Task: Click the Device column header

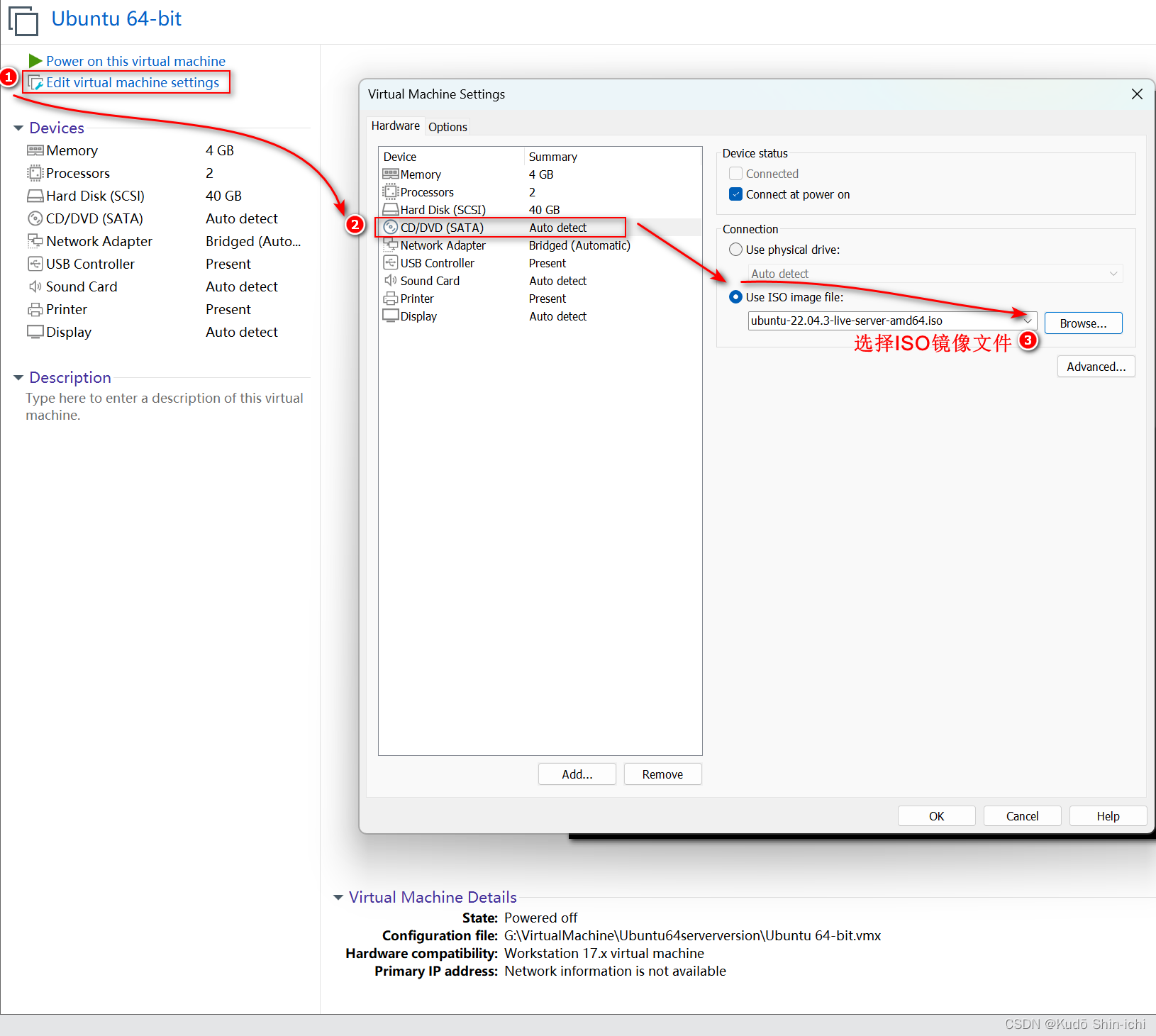Action: [452, 157]
